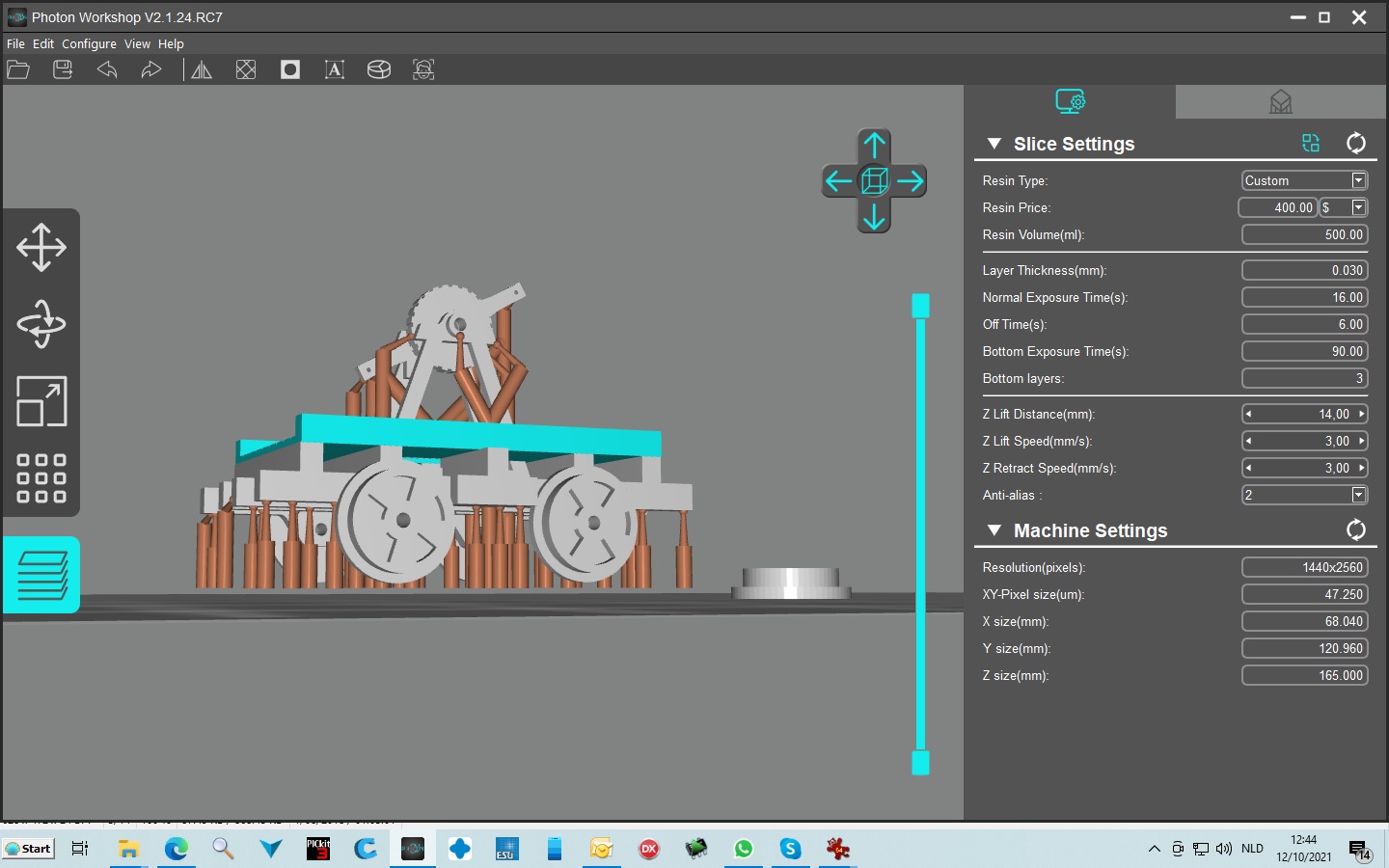This screenshot has width=1389, height=868.
Task: Collapse the Slice Settings section
Action: pyautogui.click(x=994, y=144)
